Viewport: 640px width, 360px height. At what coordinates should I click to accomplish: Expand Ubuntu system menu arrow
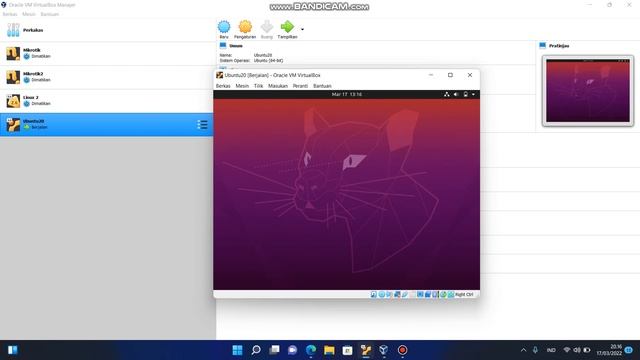(x=473, y=94)
